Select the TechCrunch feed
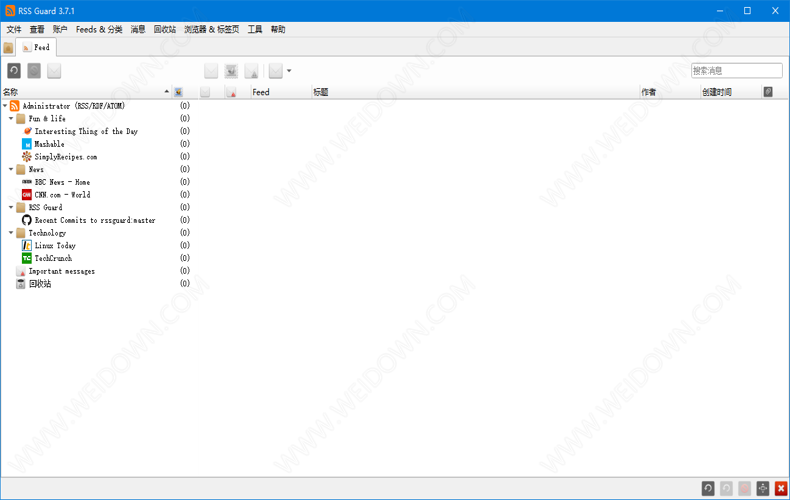 click(53, 258)
